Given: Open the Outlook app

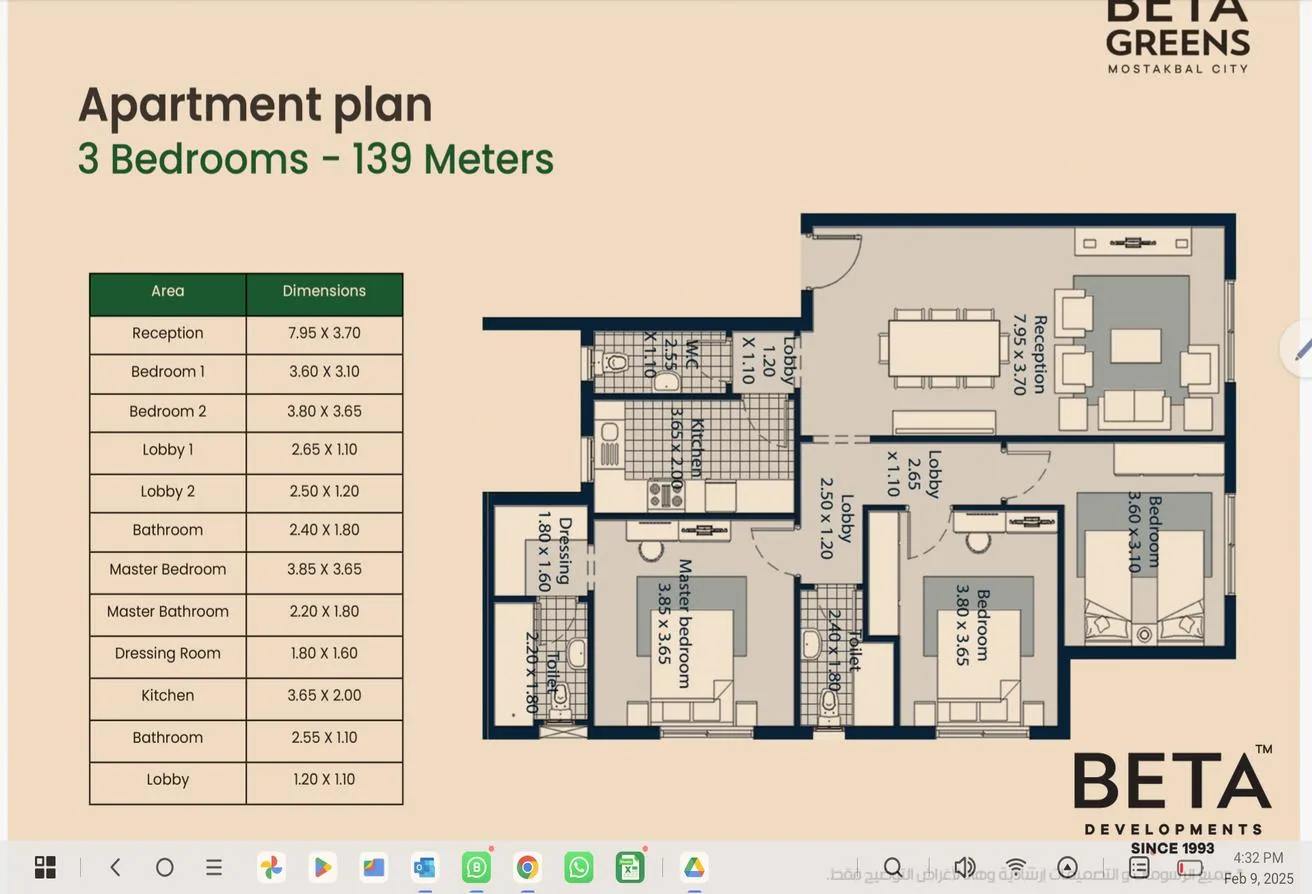Looking at the screenshot, I should tap(424, 867).
